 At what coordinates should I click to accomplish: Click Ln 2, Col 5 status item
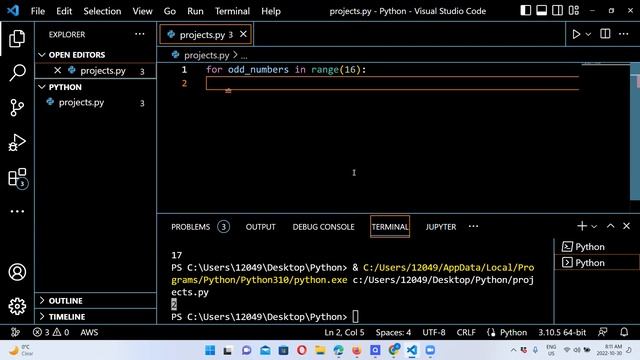[x=344, y=332]
